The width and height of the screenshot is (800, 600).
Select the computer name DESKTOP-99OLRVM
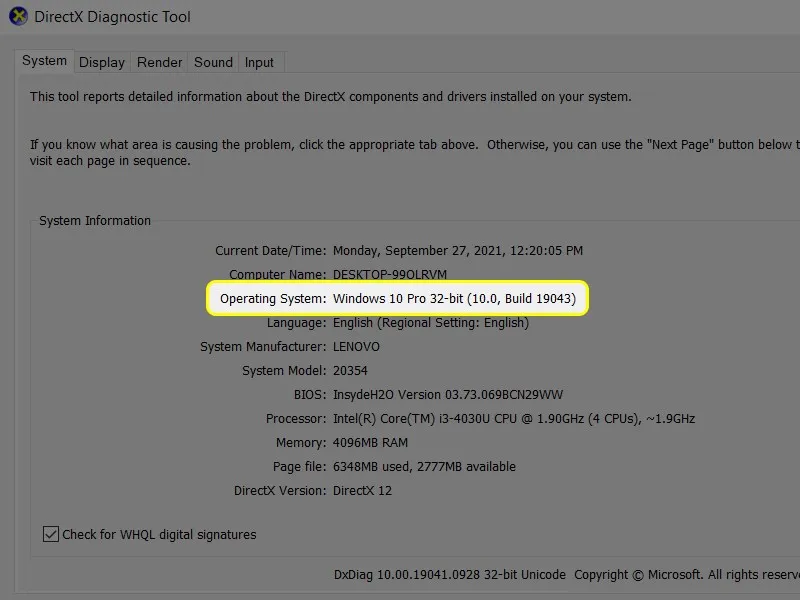[390, 275]
